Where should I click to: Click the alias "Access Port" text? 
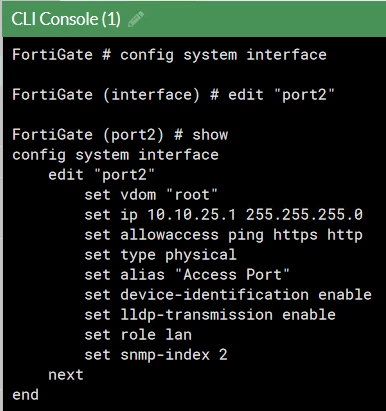point(232,275)
